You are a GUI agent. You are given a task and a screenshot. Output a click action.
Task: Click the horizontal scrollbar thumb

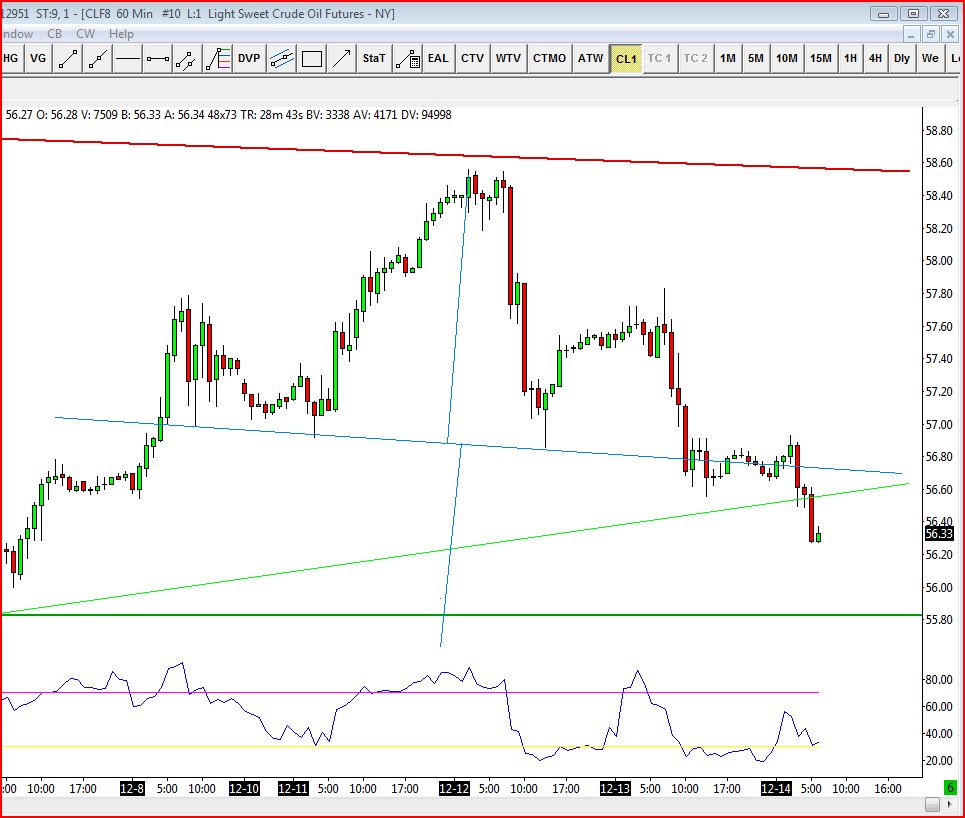coord(933,804)
